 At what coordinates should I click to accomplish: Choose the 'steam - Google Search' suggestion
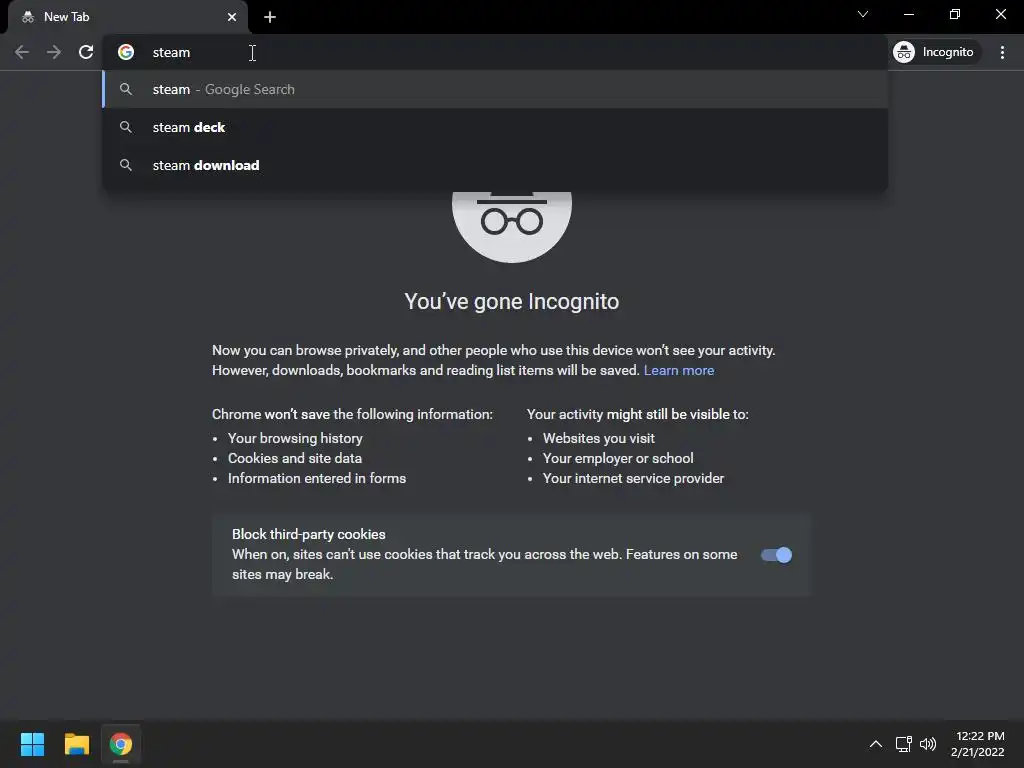coord(495,89)
